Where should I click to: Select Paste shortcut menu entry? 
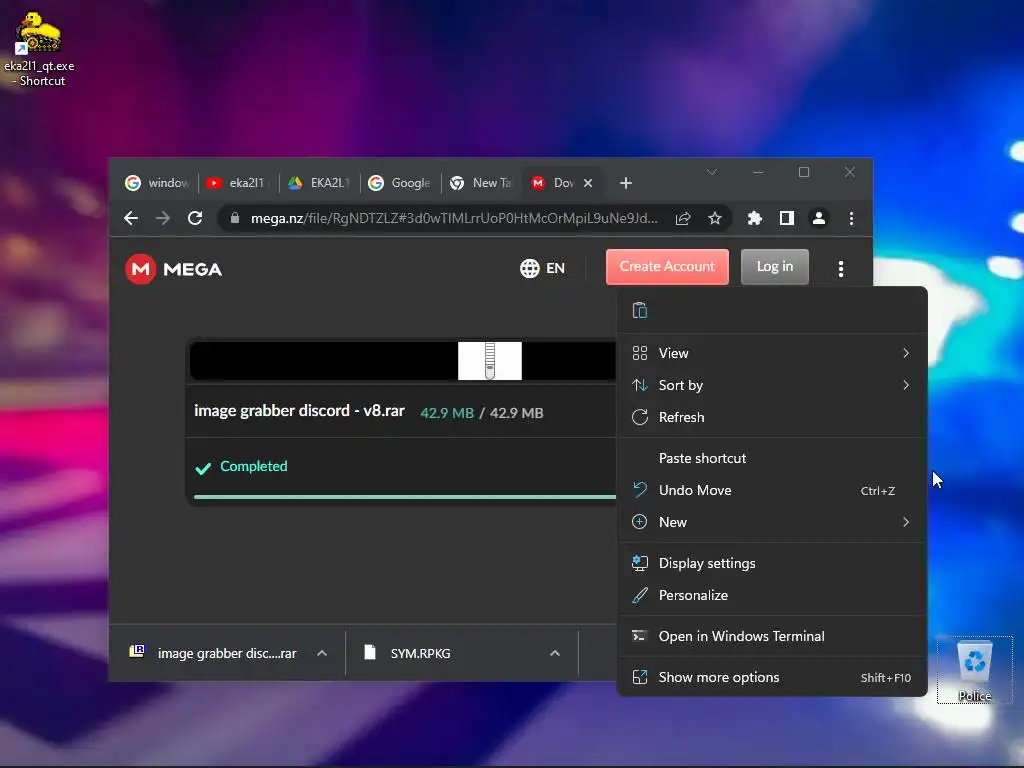(x=772, y=458)
